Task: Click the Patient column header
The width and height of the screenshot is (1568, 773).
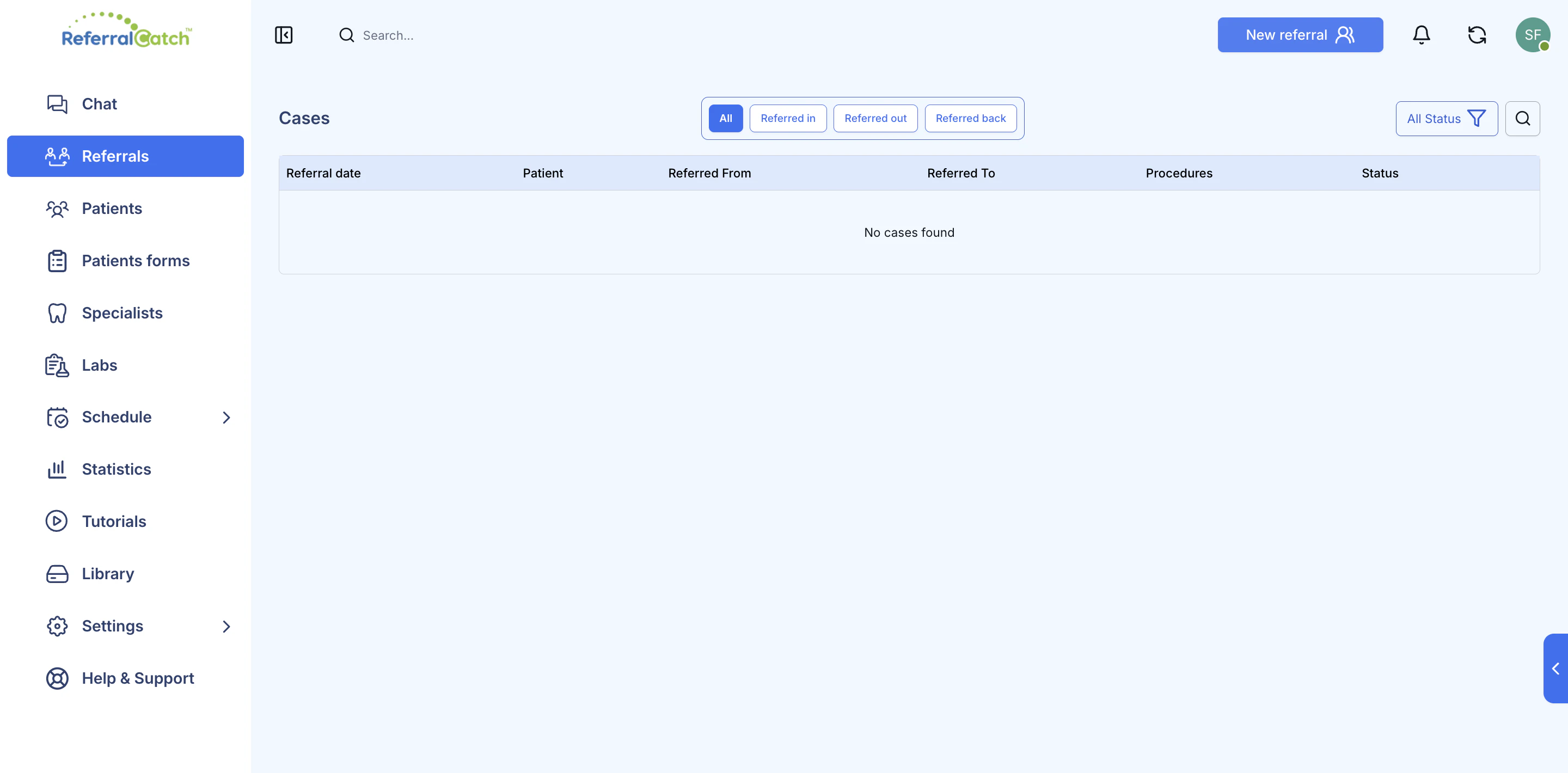Action: tap(542, 174)
